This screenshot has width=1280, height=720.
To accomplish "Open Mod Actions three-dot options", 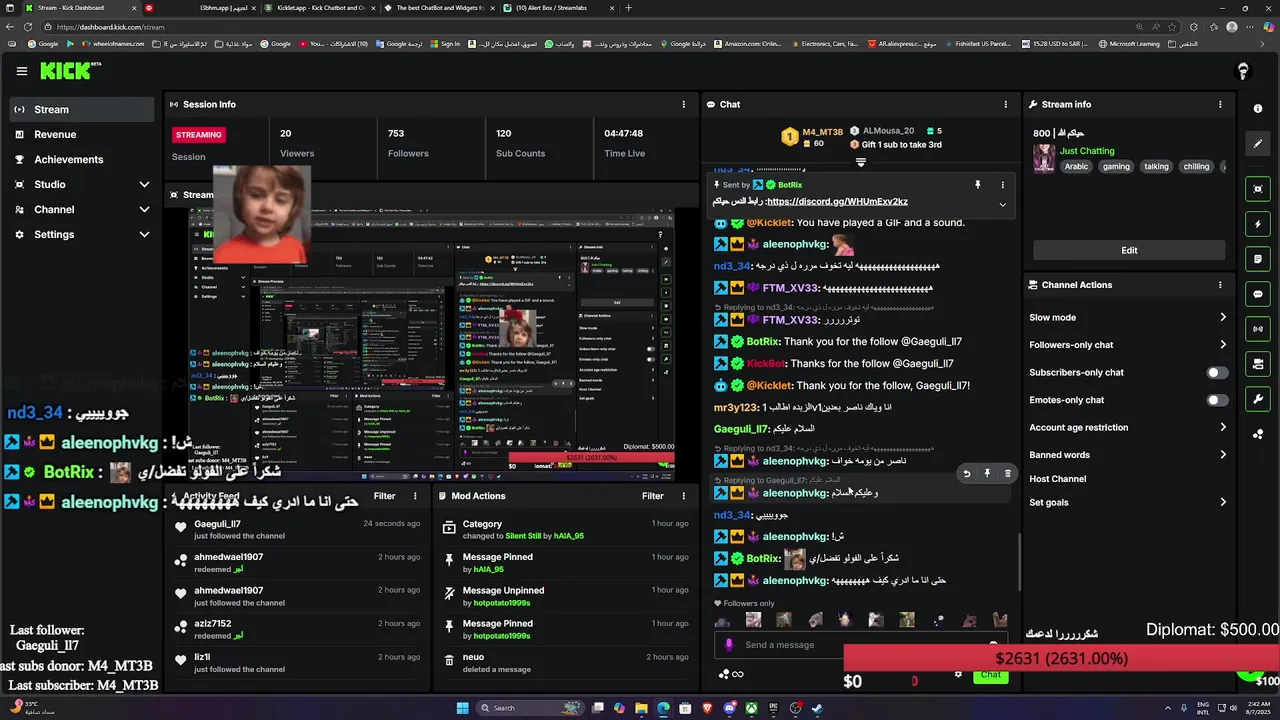I will click(x=684, y=496).
